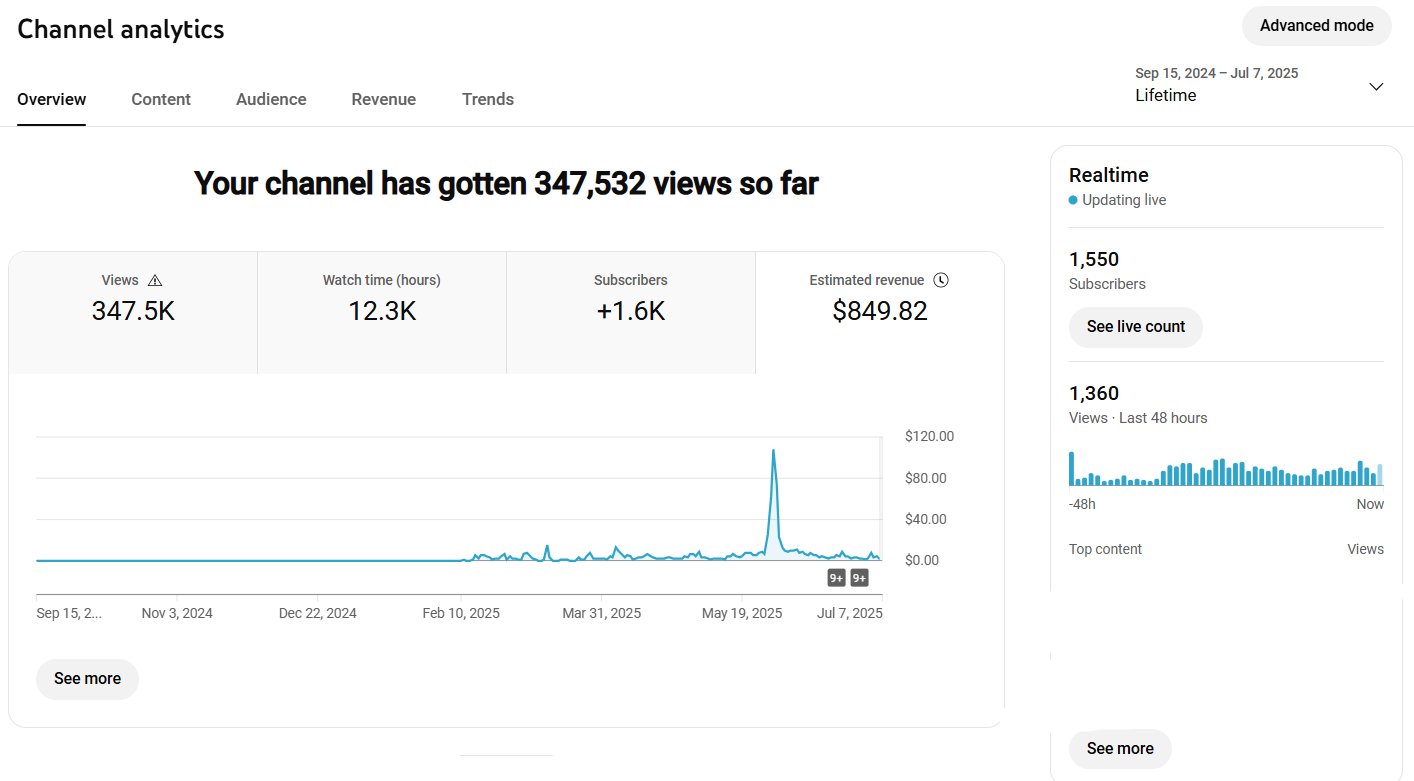The height and width of the screenshot is (781, 1414).
Task: Open Advanced mode
Action: coord(1316,26)
